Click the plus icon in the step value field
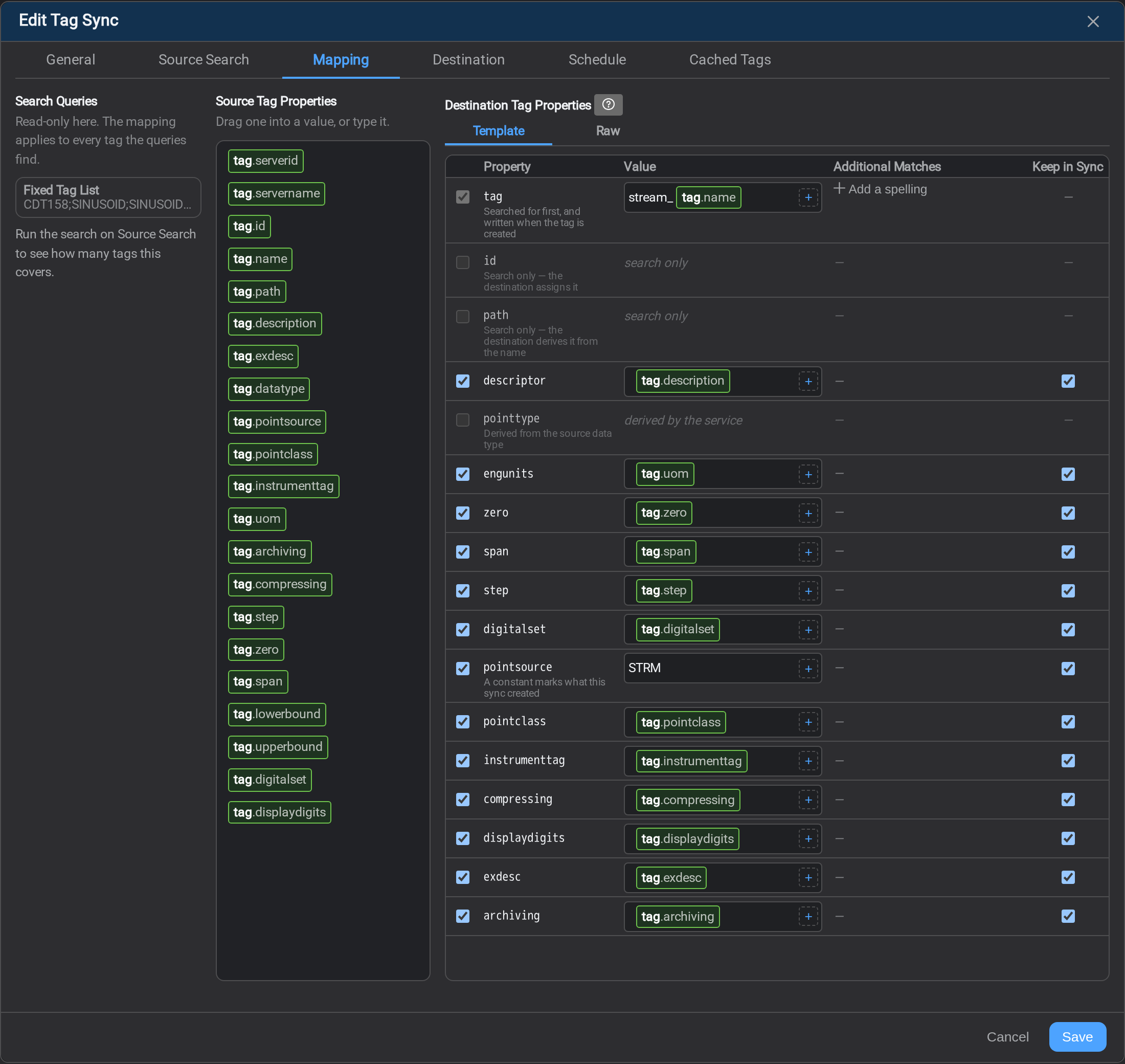This screenshot has width=1125, height=1064. click(808, 591)
